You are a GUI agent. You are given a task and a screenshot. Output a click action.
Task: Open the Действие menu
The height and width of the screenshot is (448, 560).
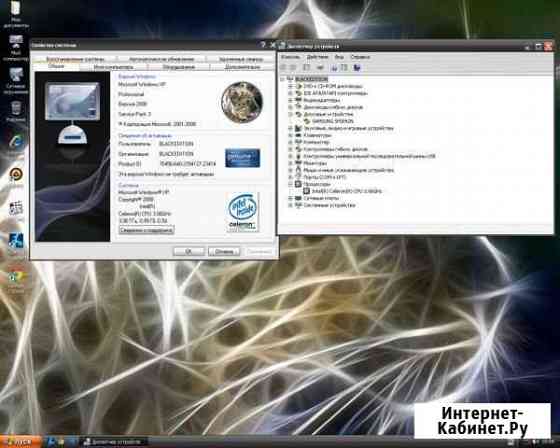click(318, 57)
